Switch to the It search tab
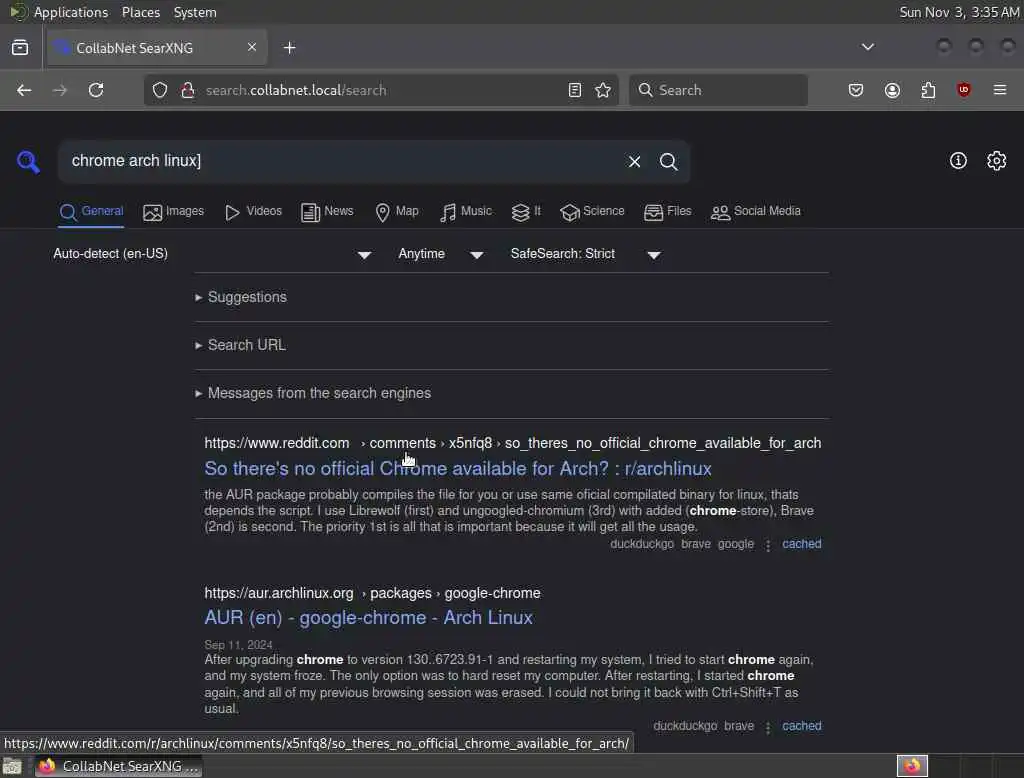The image size is (1024, 778). tap(526, 212)
